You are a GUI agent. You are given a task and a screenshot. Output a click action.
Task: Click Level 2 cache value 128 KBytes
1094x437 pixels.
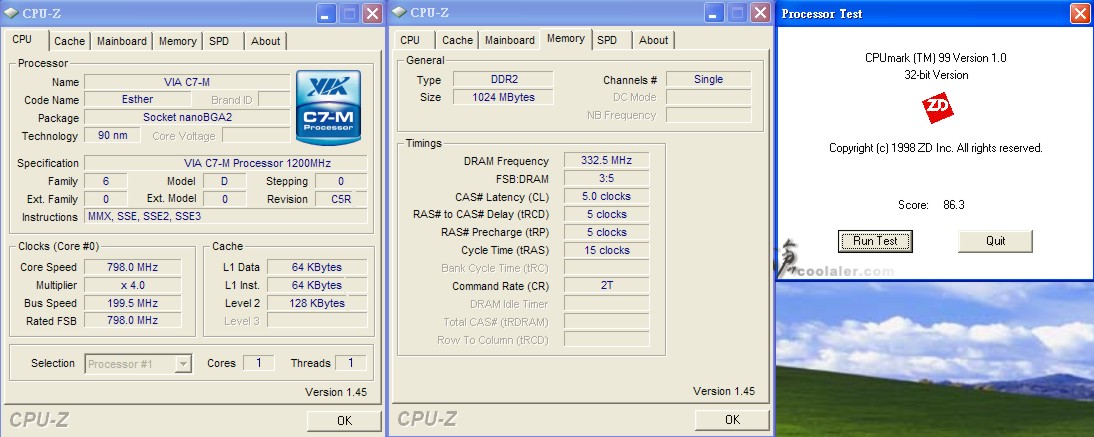coord(317,303)
